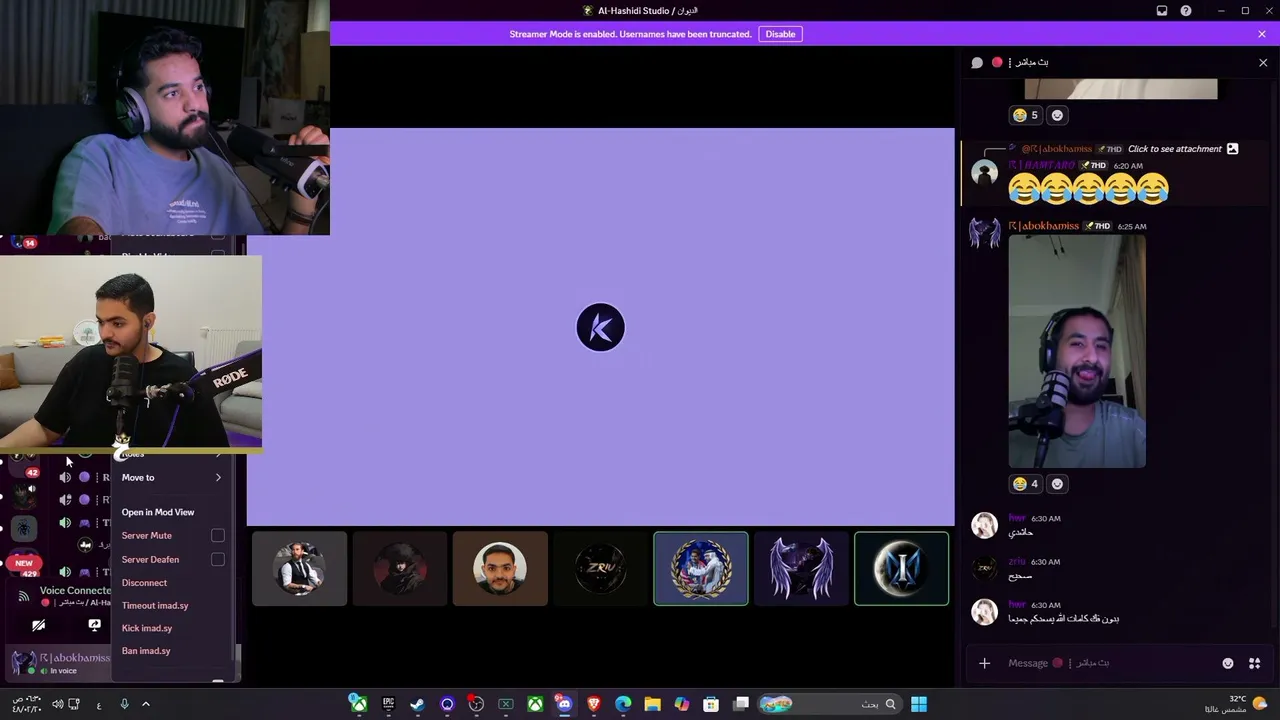The width and height of the screenshot is (1280, 720).
Task: Add a reaction next to the 4 laughs
Action: pos(1057,484)
